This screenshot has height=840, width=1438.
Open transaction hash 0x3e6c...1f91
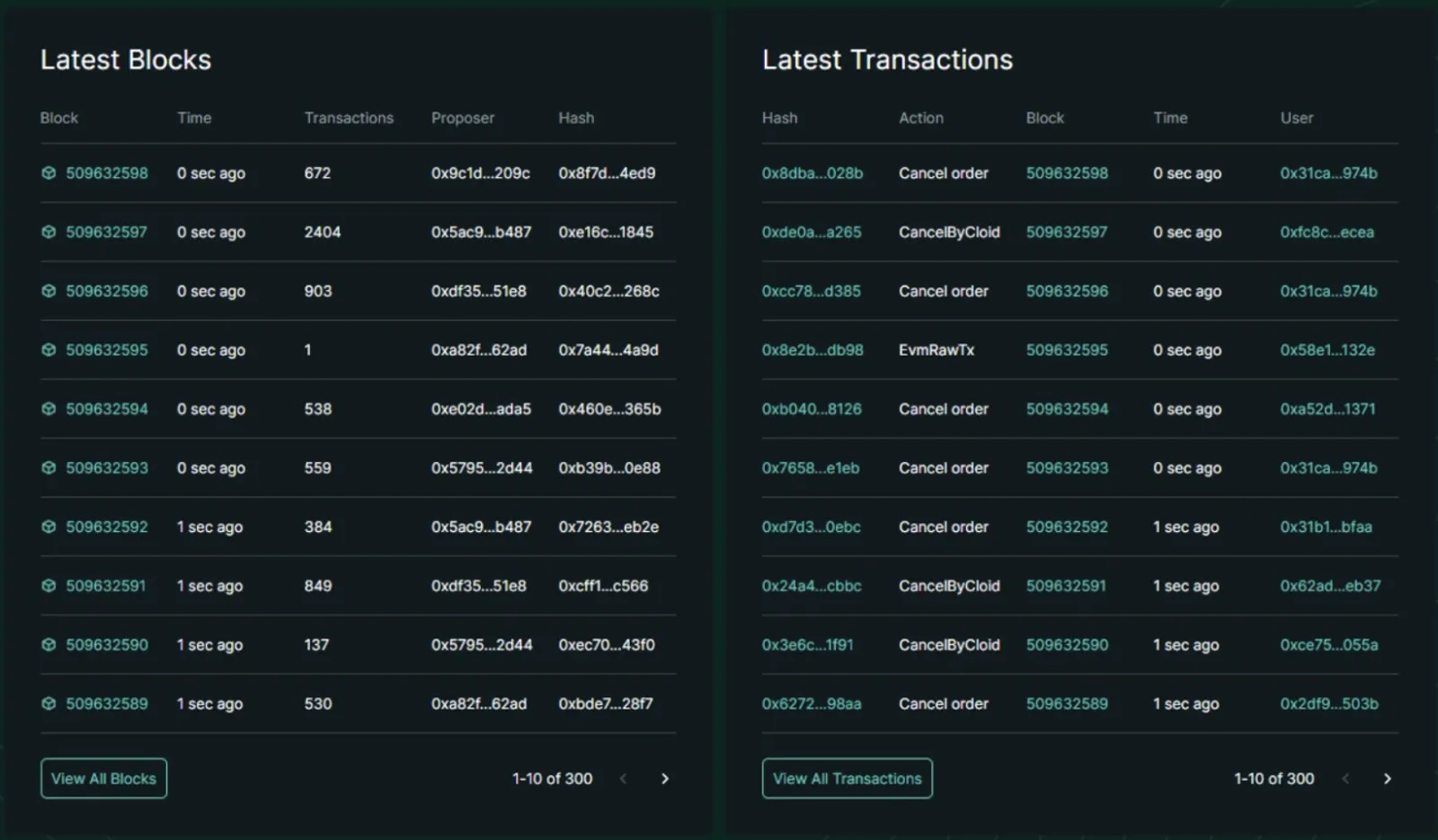(x=808, y=645)
